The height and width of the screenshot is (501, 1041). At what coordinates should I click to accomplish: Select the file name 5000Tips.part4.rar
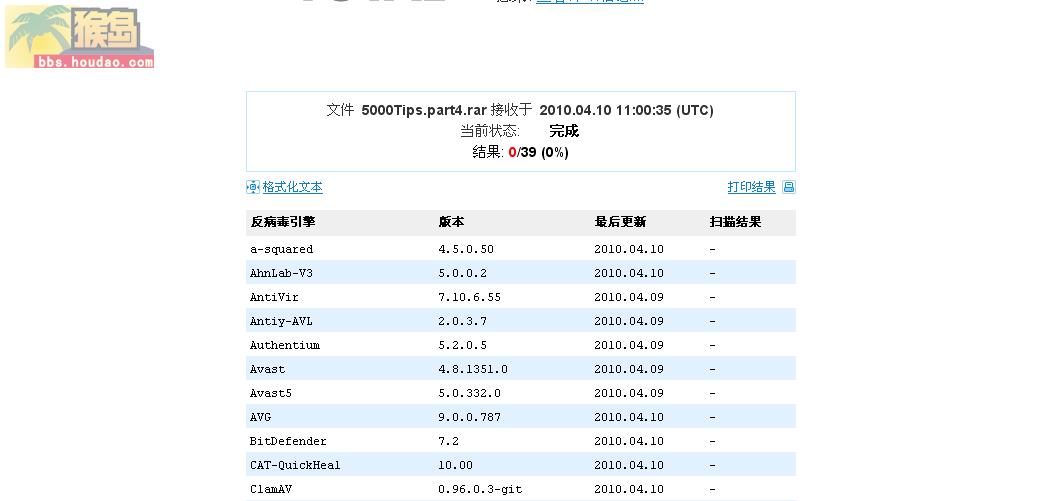(424, 110)
